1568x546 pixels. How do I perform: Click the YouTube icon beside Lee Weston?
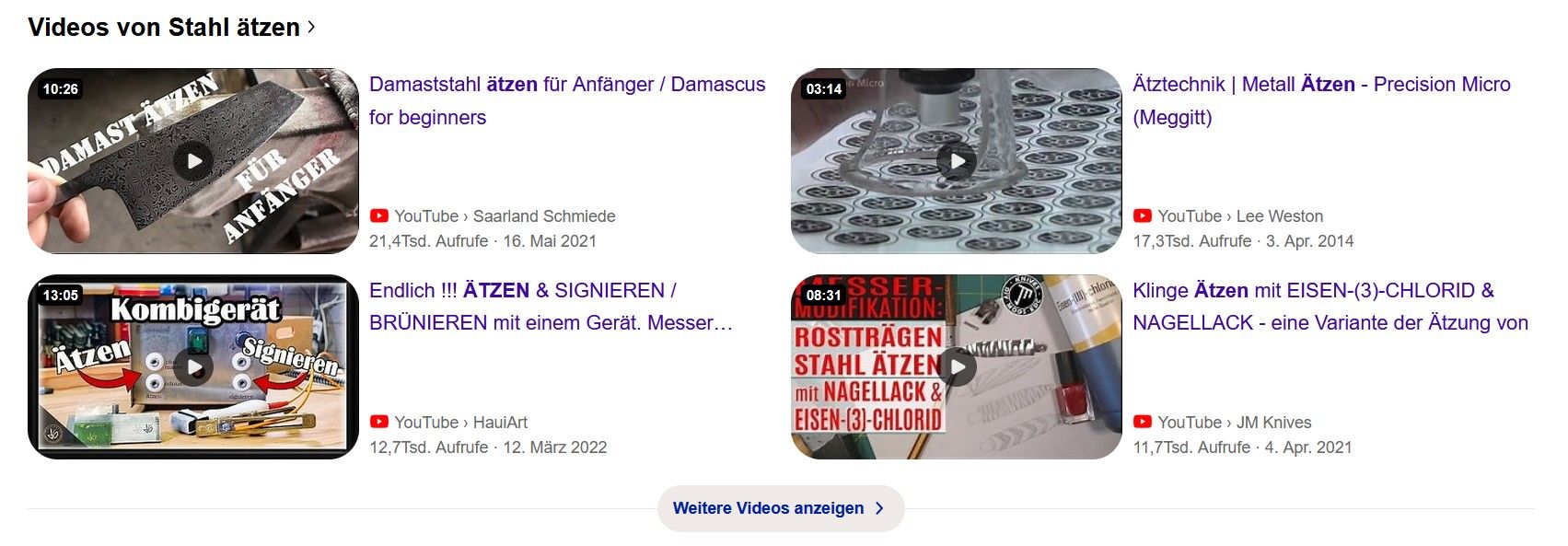pyautogui.click(x=1143, y=216)
